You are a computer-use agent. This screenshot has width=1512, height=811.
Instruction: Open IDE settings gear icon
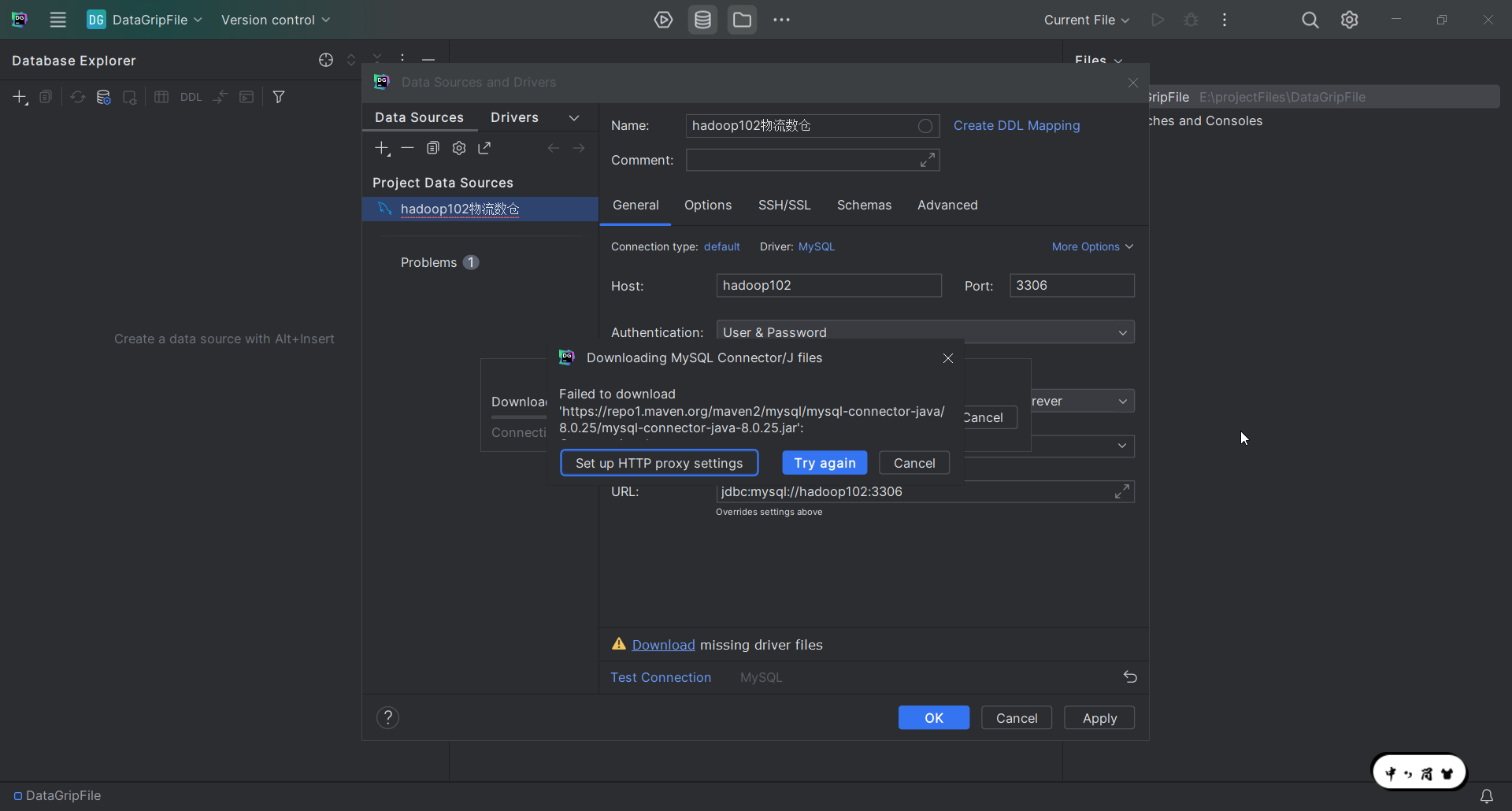pyautogui.click(x=1349, y=20)
